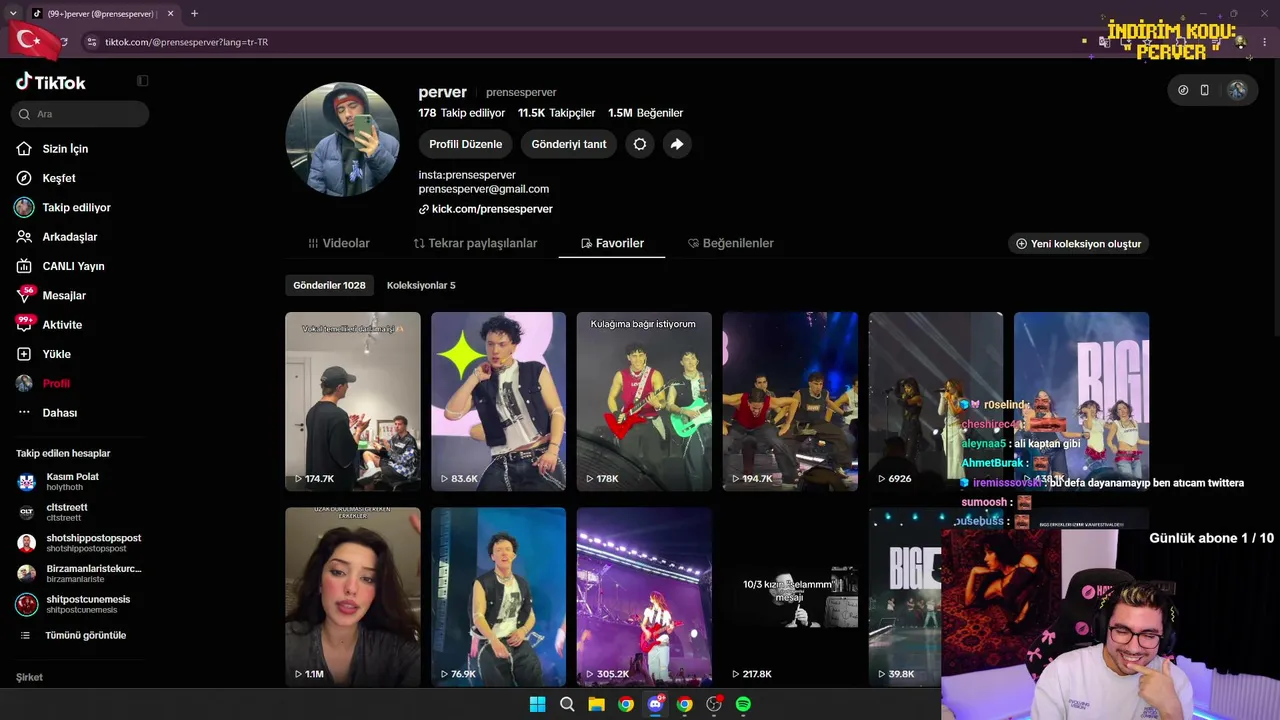The height and width of the screenshot is (720, 1280).
Task: Click the TikTok coins icon at top right
Action: [x=1183, y=90]
